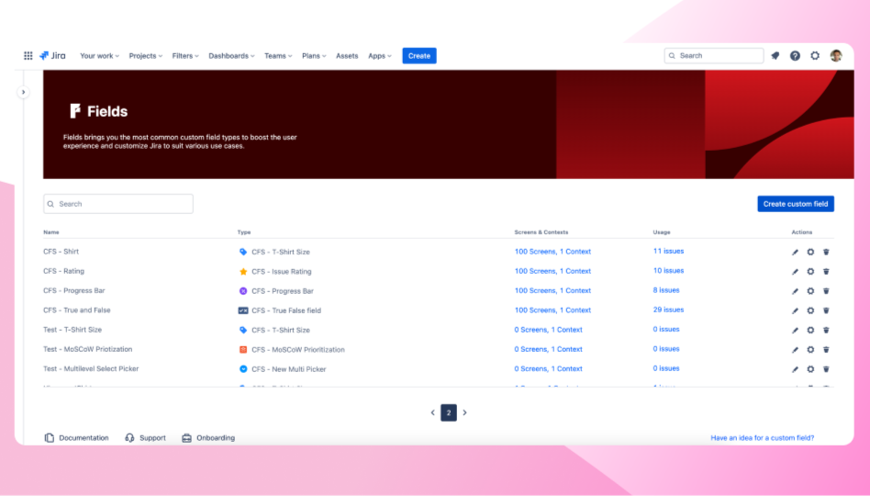Click the CFS - True False field type text

point(286,311)
